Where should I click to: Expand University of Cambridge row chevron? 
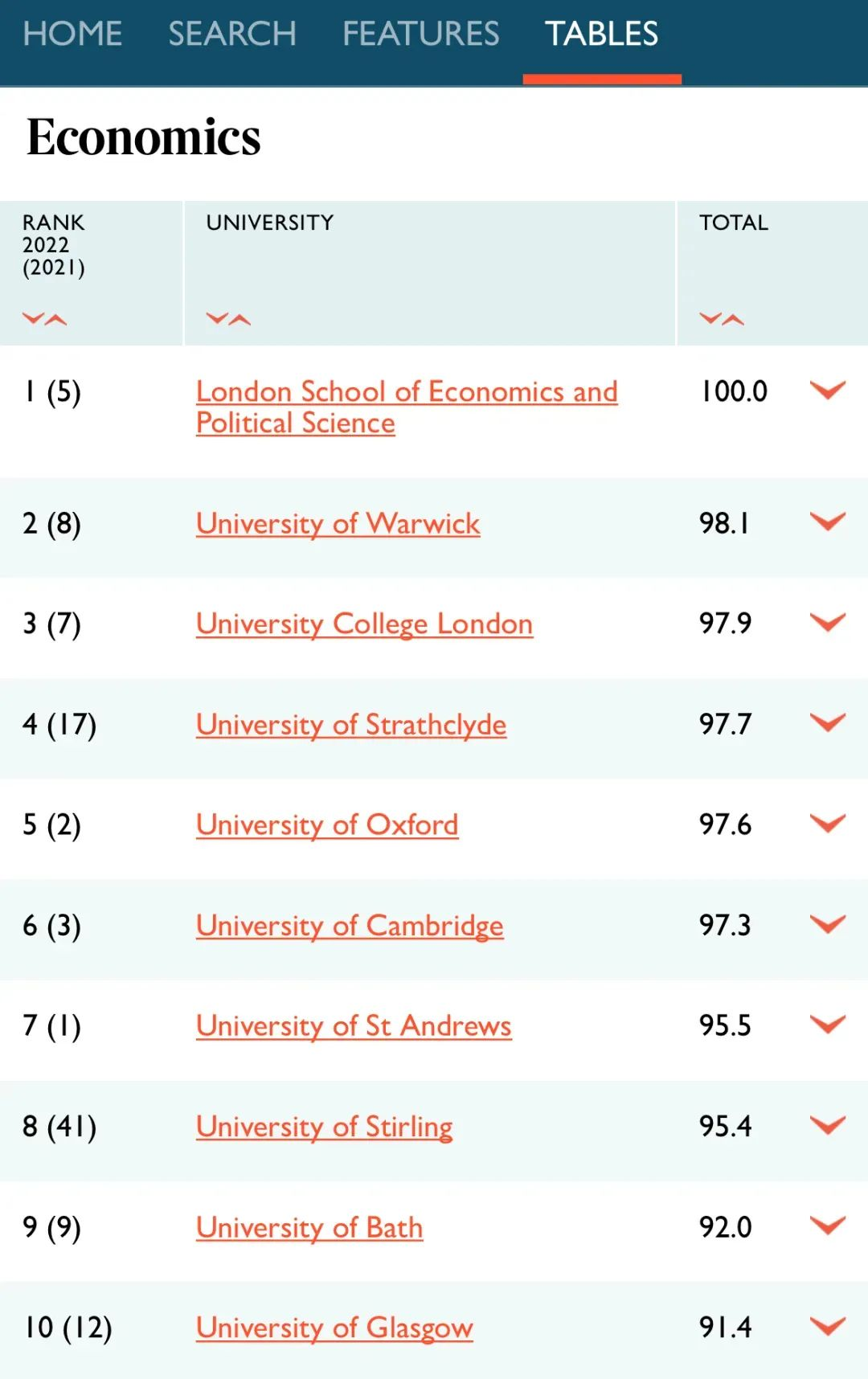(827, 924)
